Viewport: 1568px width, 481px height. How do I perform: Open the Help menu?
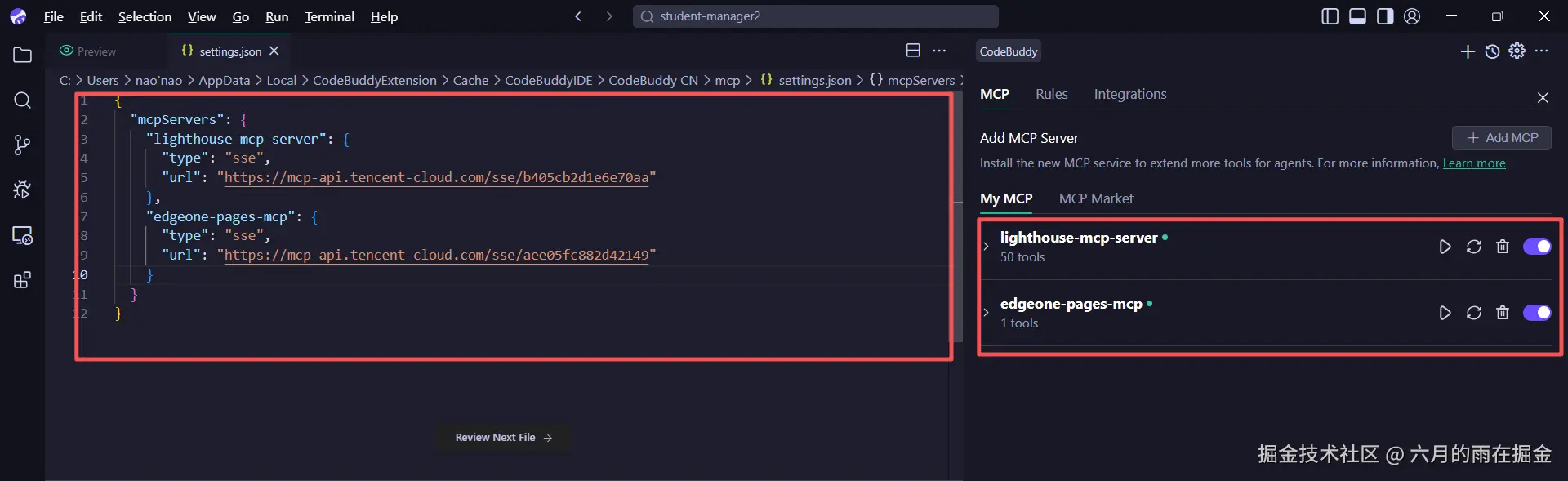click(x=384, y=16)
